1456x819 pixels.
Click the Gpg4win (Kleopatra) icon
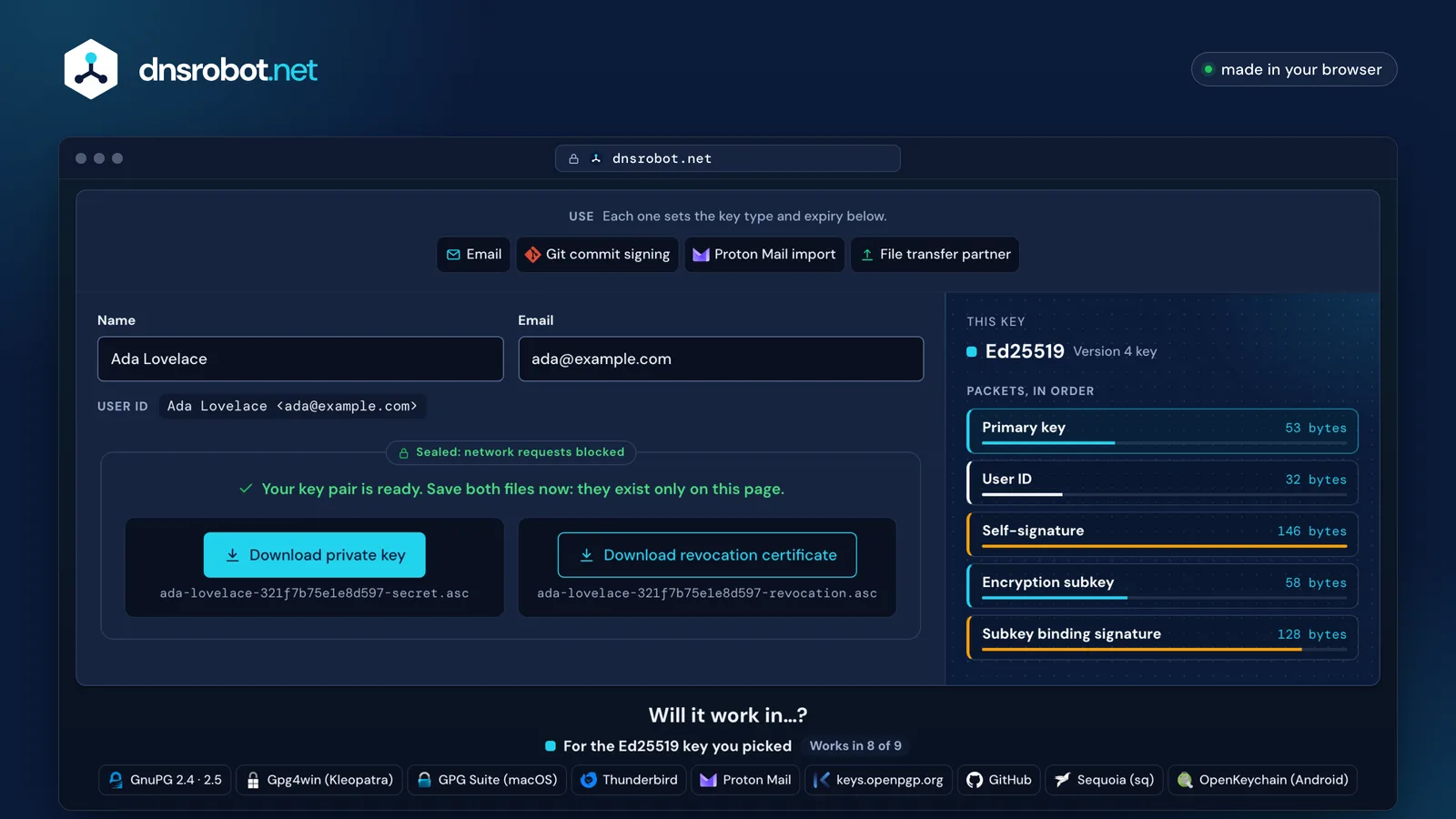253,780
